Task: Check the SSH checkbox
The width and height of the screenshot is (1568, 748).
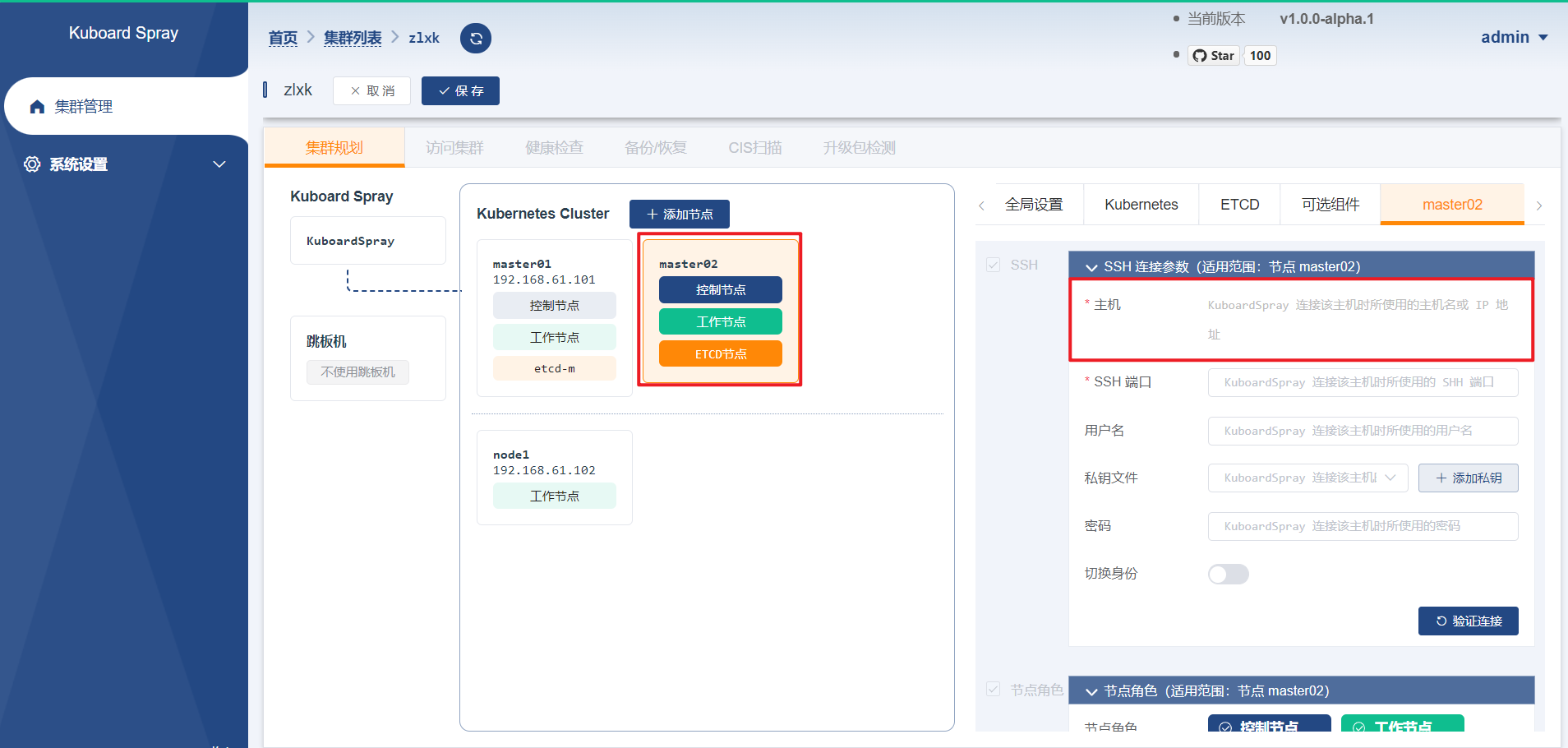Action: coord(993,264)
